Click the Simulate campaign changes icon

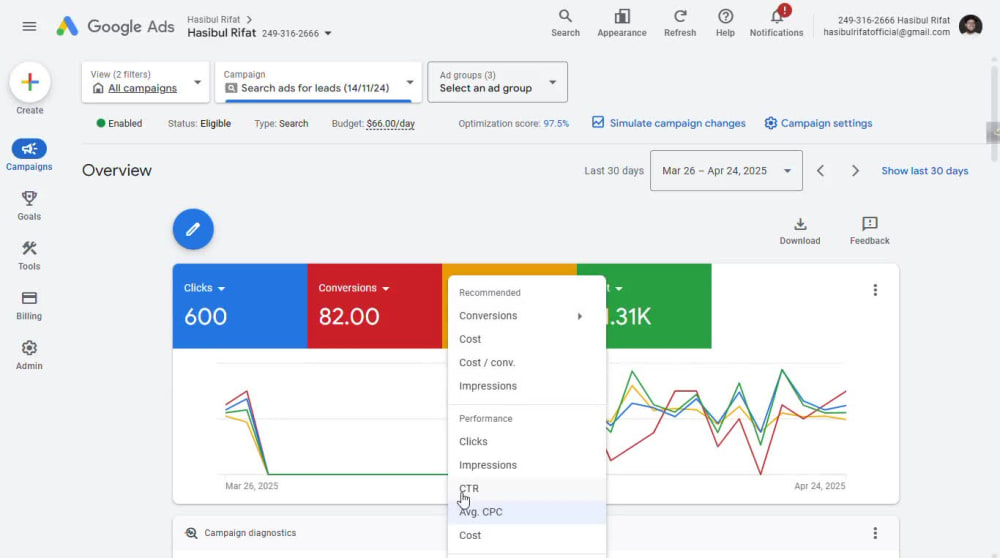[x=598, y=122]
